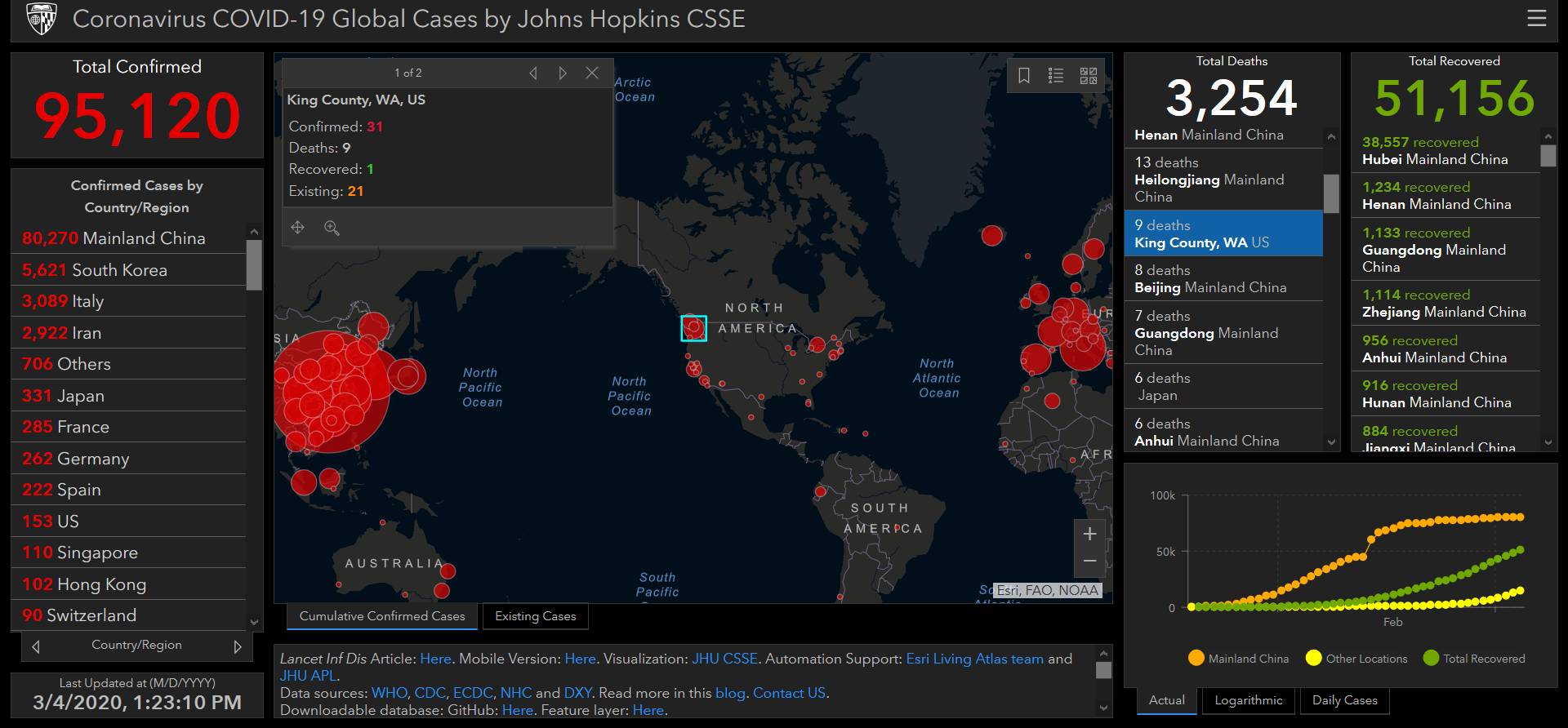Viewport: 1568px width, 728px height.
Task: Go to next popup feature arrow
Action: 563,73
